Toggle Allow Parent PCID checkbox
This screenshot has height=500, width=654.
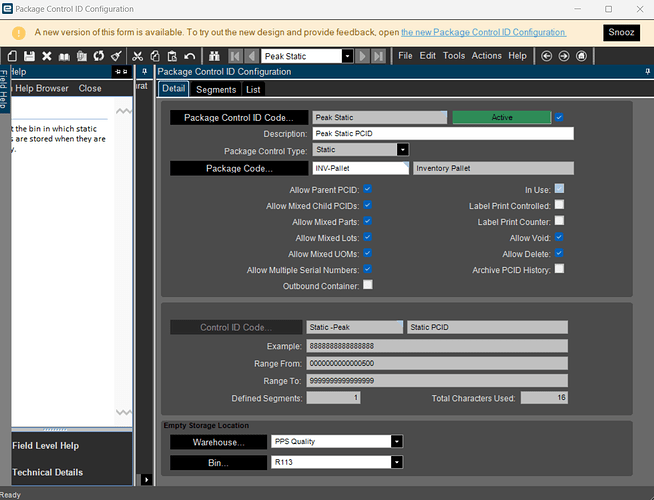point(367,189)
